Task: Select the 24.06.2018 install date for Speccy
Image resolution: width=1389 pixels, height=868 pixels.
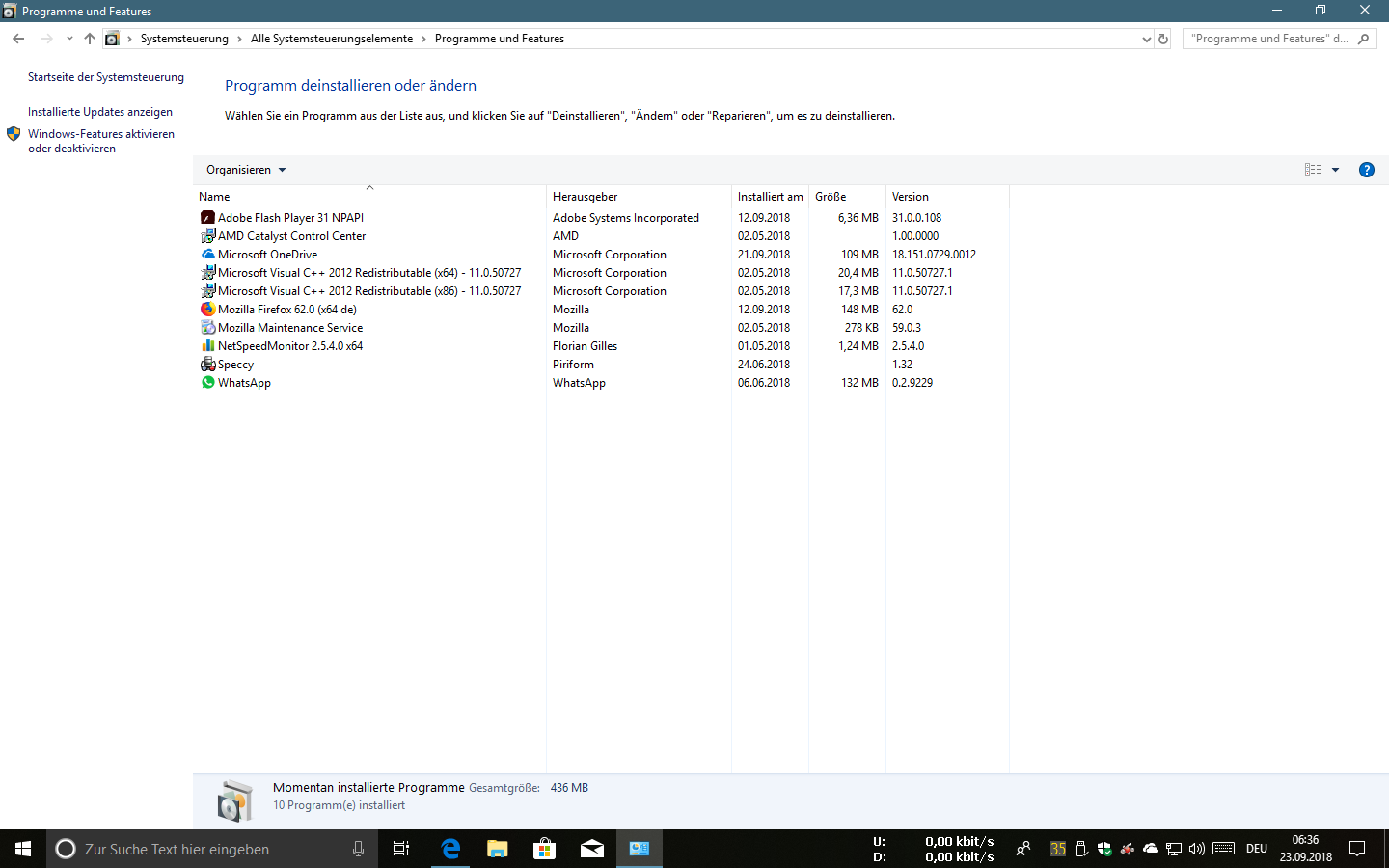Action: coord(764,365)
